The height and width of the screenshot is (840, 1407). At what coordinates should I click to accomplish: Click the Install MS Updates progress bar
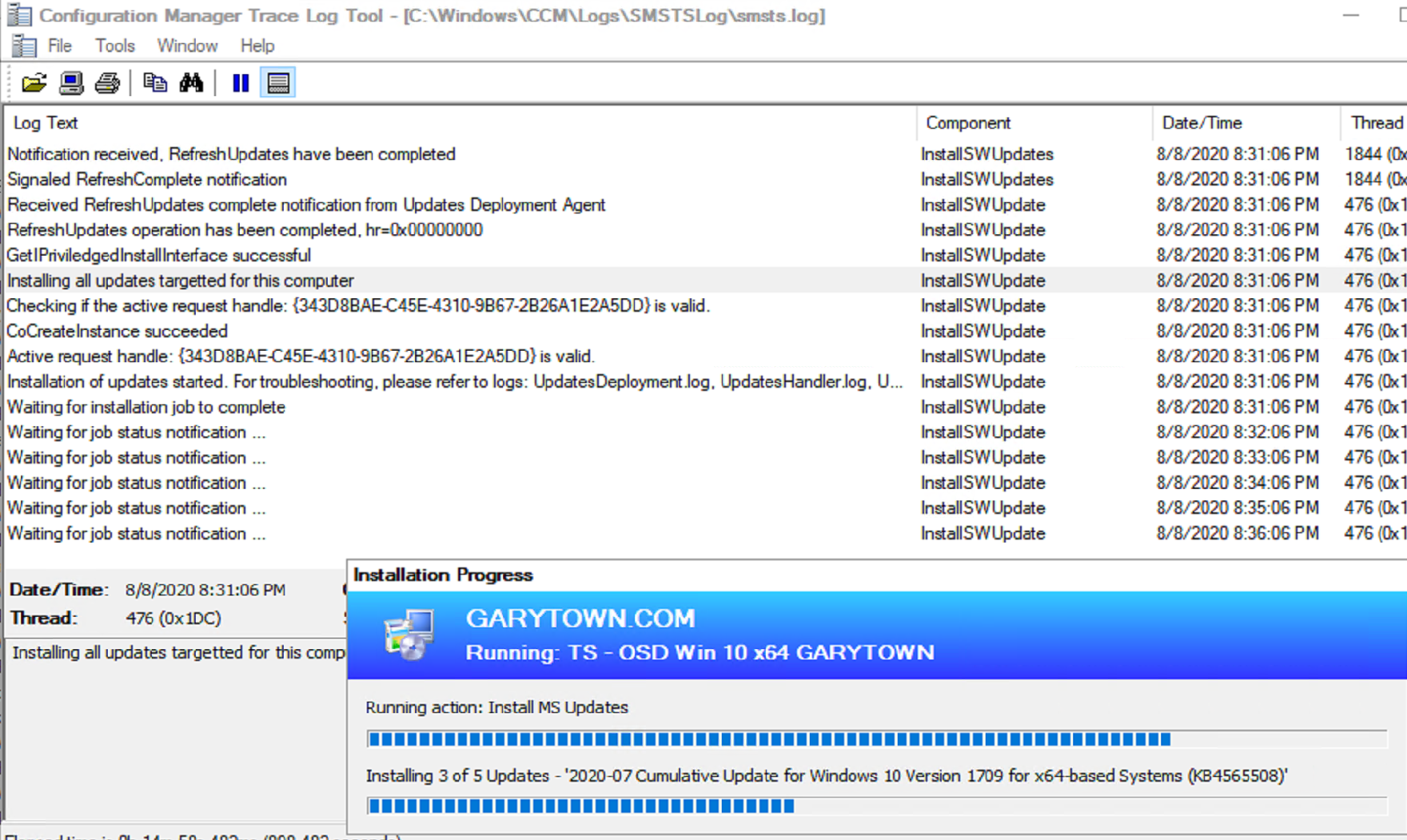[x=876, y=739]
